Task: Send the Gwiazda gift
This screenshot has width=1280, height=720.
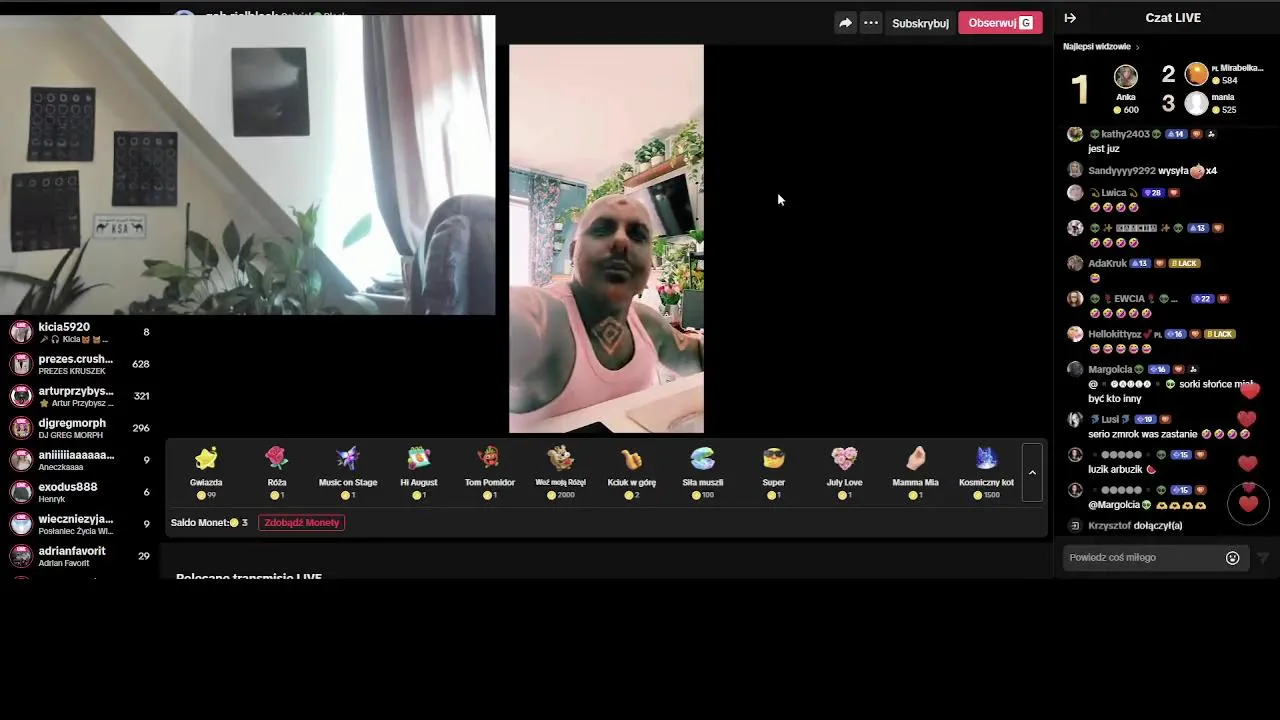Action: 206,472
